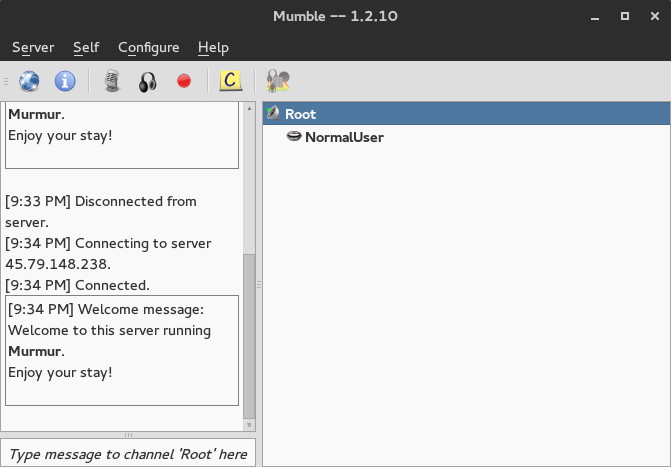The image size is (671, 467).
Task: Maximize the Mumble window
Action: [625, 16]
